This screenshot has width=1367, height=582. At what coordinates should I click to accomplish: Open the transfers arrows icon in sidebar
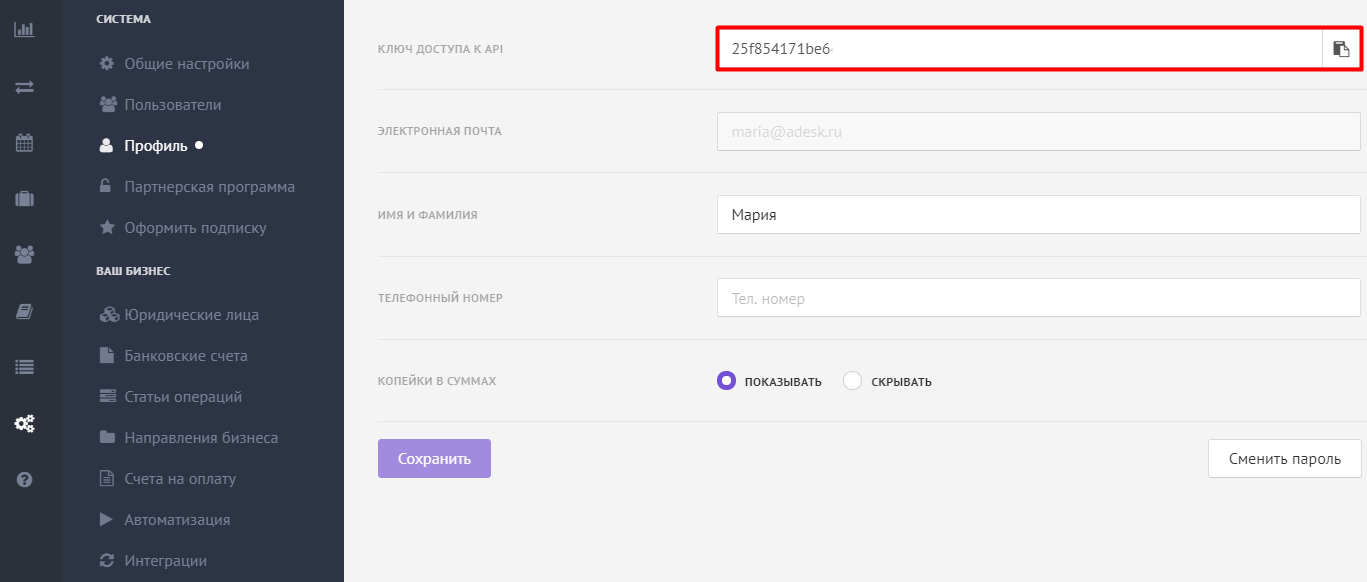(x=24, y=87)
